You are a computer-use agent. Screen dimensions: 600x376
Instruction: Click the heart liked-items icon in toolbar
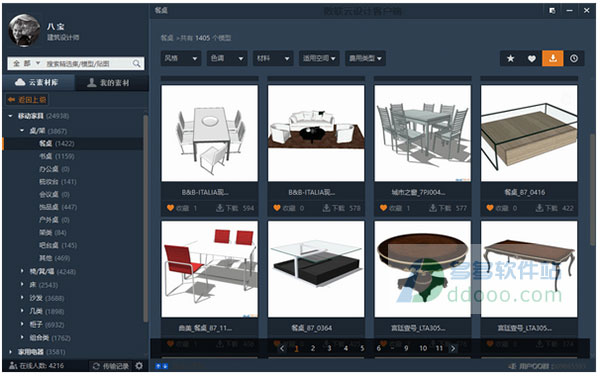(532, 59)
